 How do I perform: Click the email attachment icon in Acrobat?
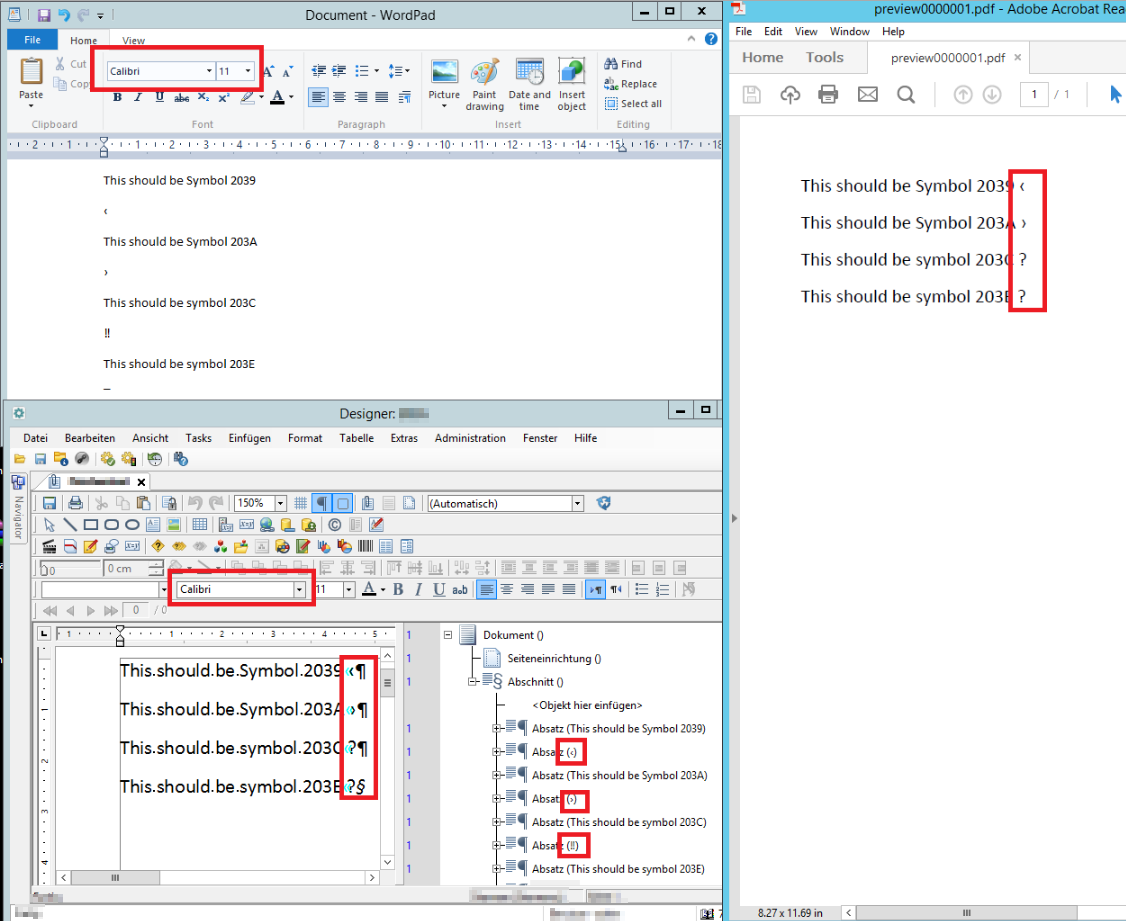[867, 94]
